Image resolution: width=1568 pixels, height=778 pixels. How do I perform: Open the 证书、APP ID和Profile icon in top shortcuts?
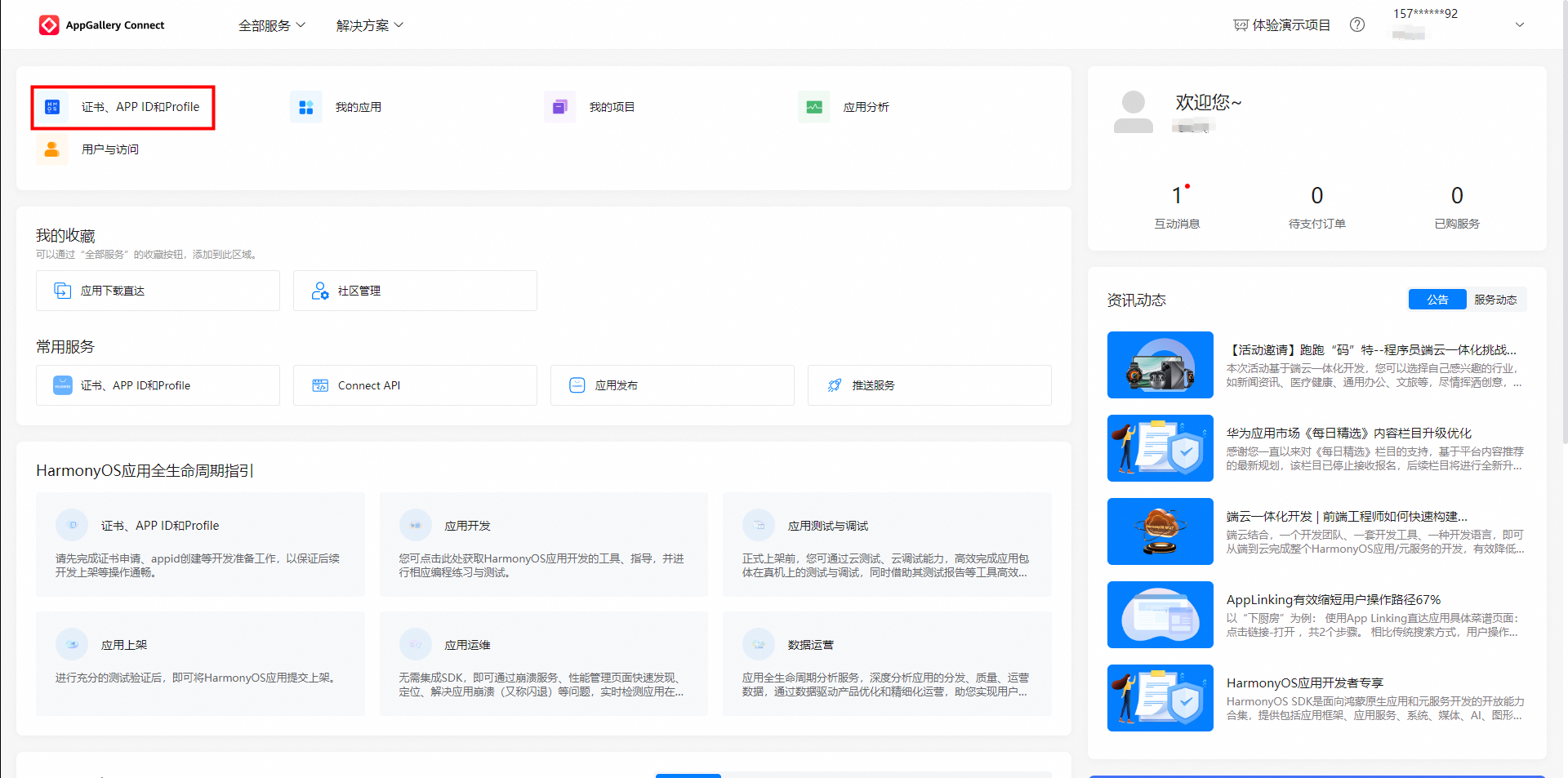(52, 107)
